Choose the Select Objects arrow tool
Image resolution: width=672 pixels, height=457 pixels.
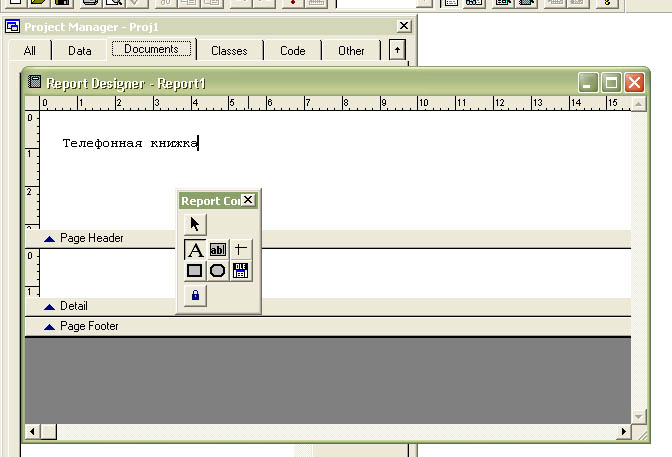click(x=195, y=224)
